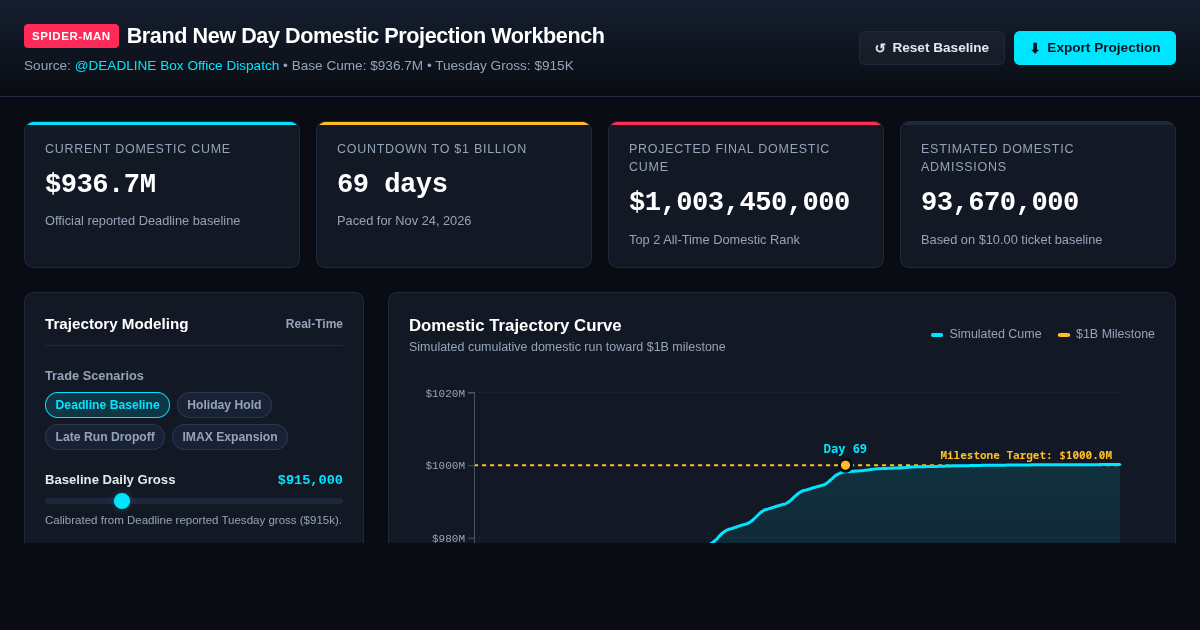Viewport: 1200px width, 630px height.
Task: Click the Trajectory Modeling panel heading
Action: click(x=116, y=324)
